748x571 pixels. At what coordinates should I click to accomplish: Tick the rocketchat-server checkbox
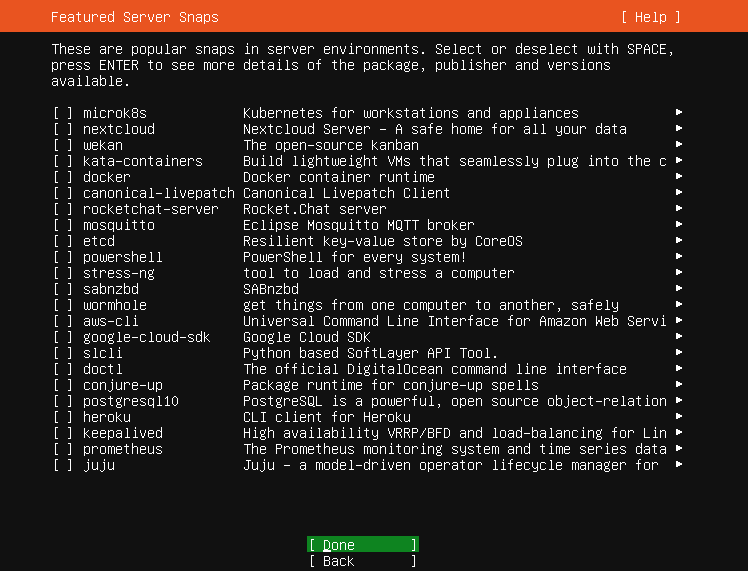coord(63,209)
